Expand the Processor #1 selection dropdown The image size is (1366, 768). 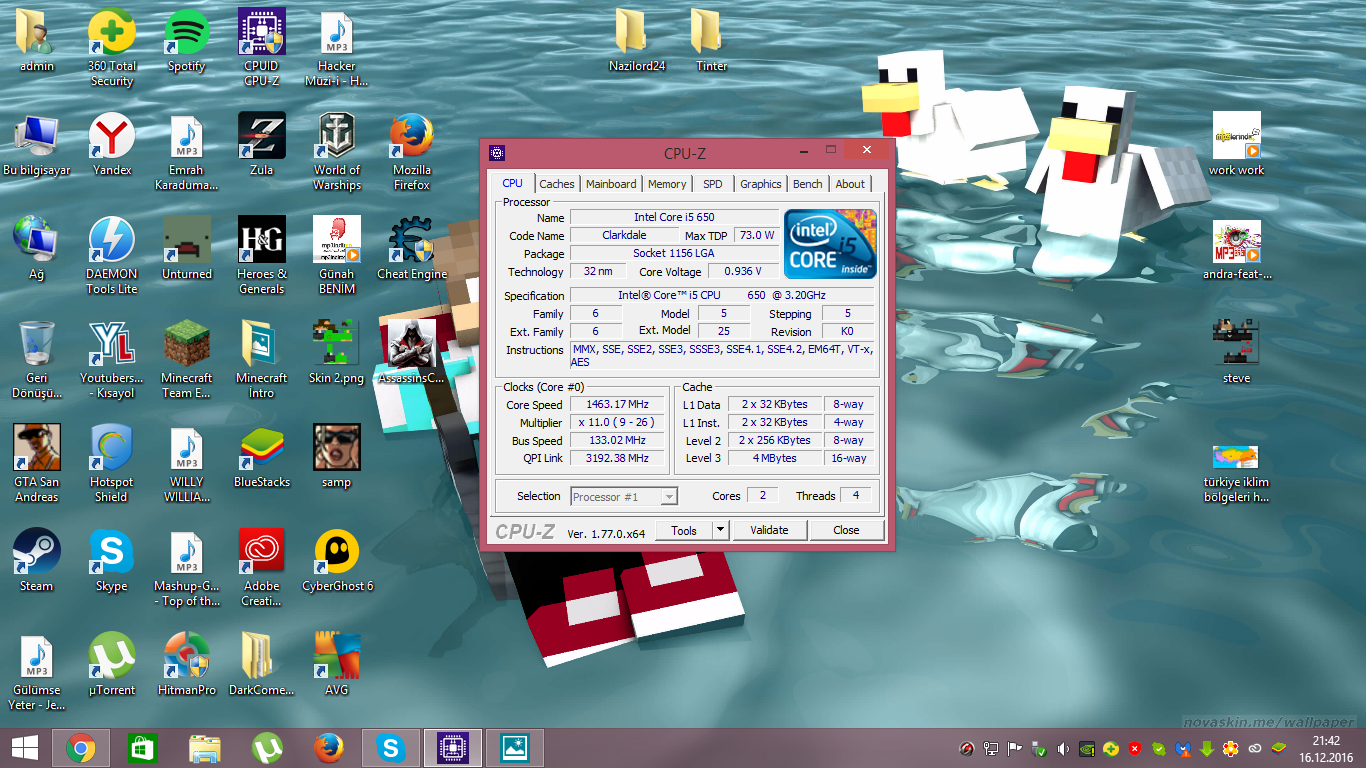point(669,497)
